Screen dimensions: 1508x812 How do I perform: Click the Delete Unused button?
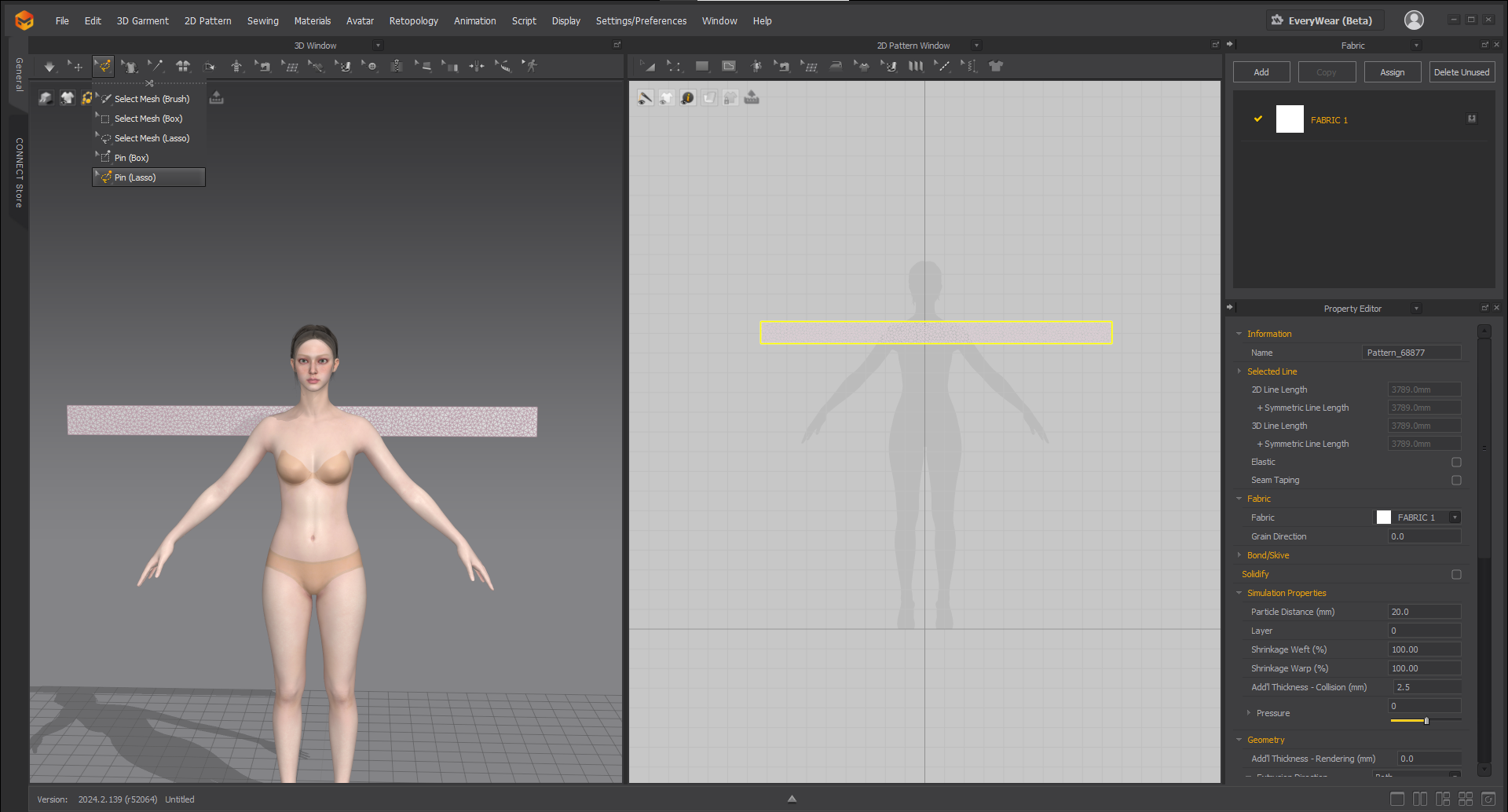(1462, 72)
